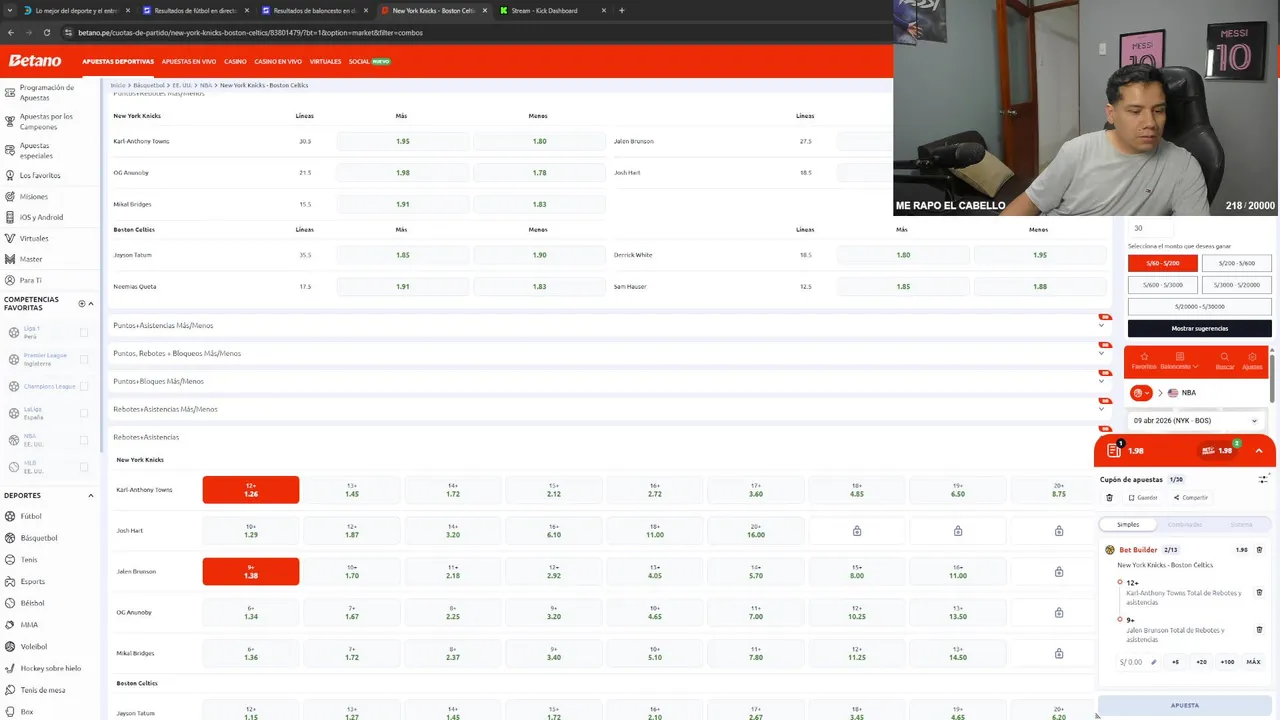Expand Rebotes+Asistencias Más/Menos market
The width and height of the screenshot is (1280, 720).
[608, 409]
